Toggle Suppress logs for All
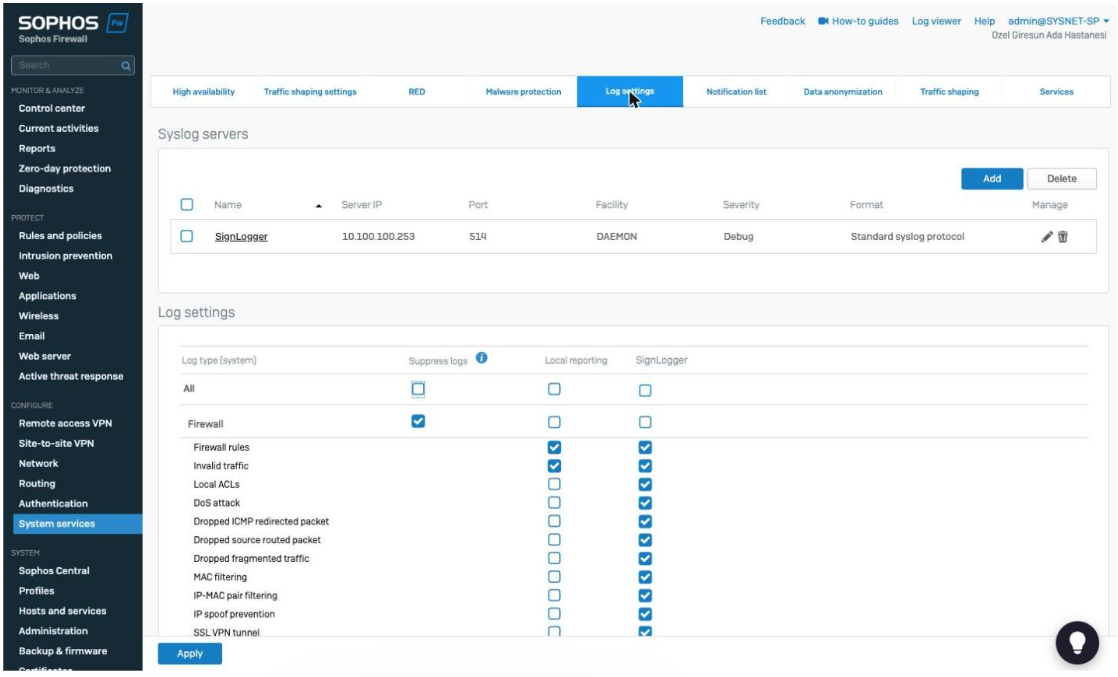This screenshot has height=677, width=1118. point(418,390)
